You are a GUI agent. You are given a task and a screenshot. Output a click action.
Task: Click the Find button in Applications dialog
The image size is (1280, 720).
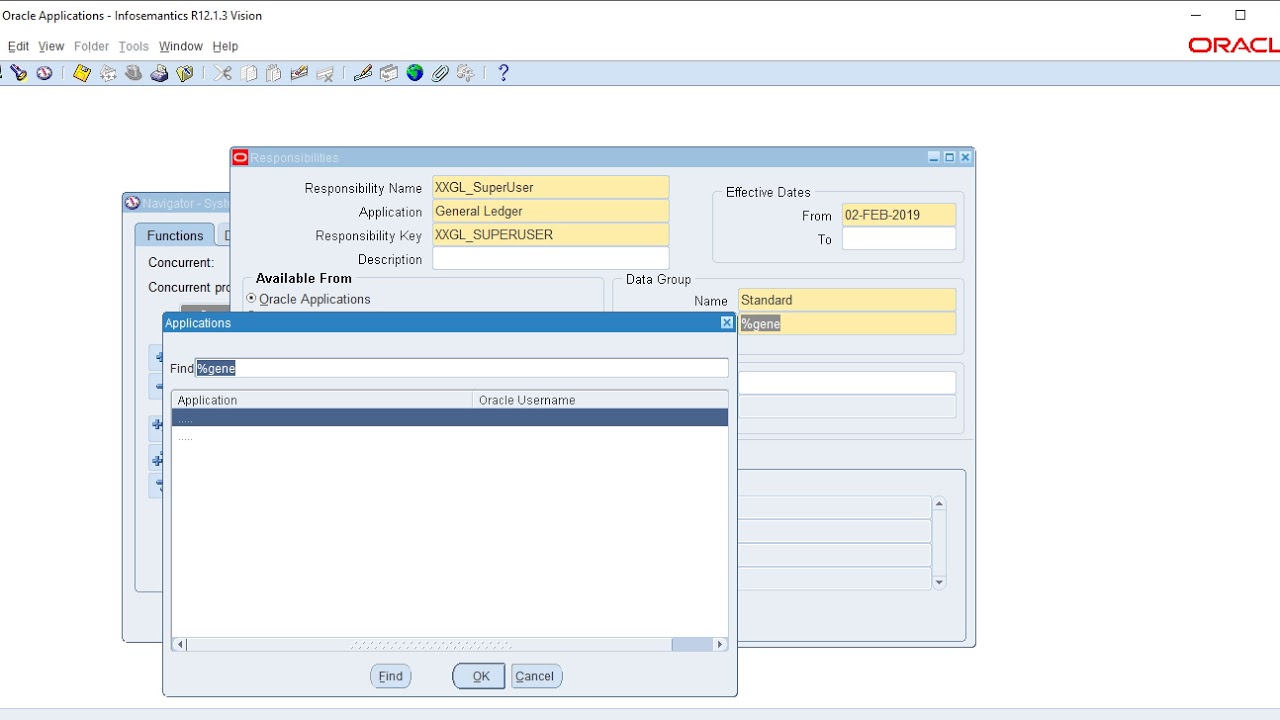pyautogui.click(x=390, y=676)
